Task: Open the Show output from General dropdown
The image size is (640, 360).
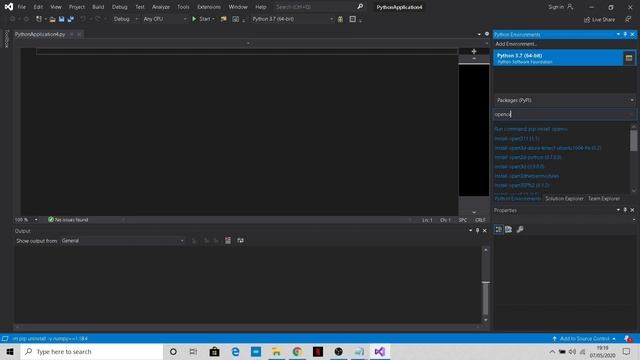Action: coord(122,241)
